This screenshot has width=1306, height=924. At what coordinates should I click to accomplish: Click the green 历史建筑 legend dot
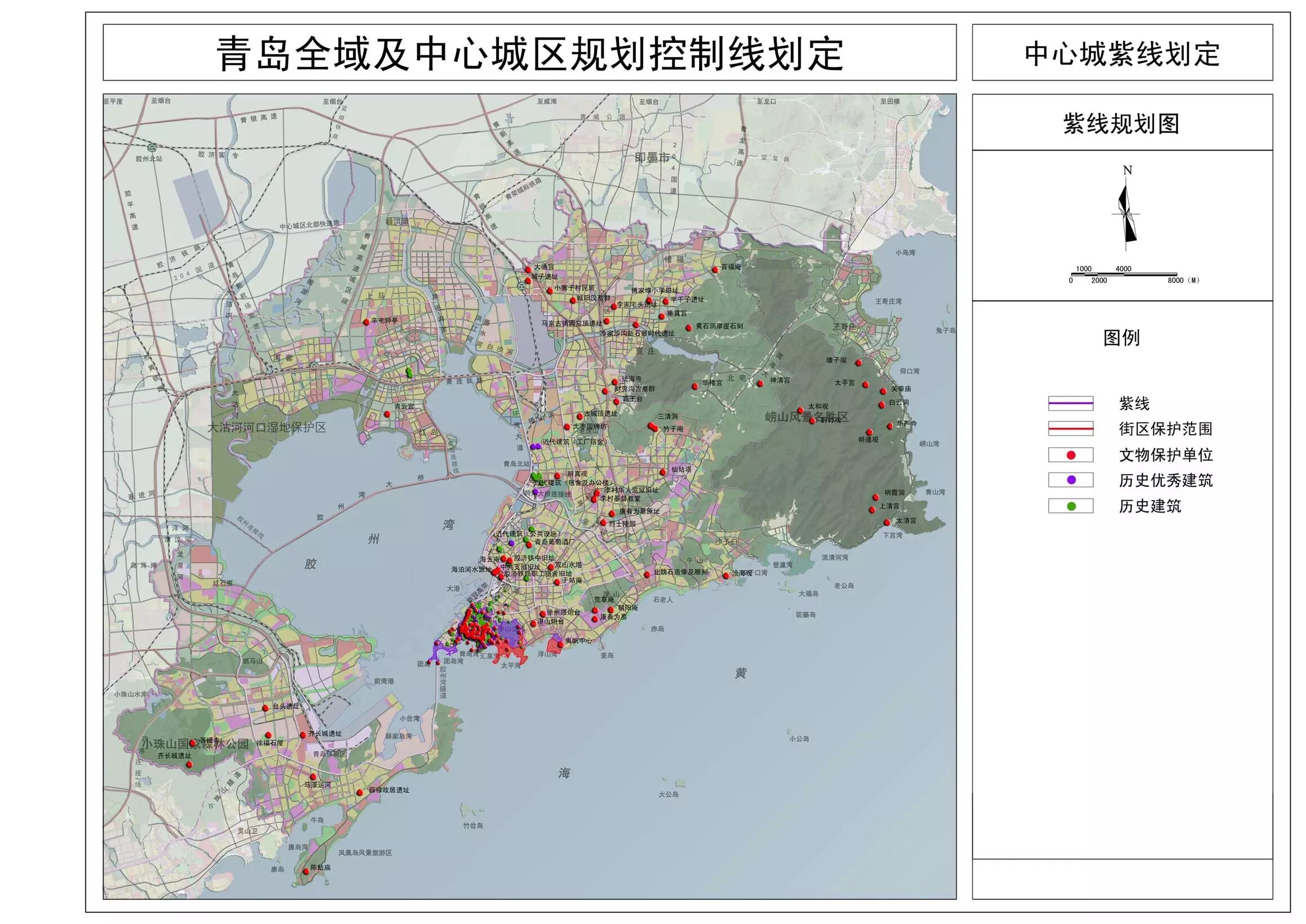tap(1070, 506)
